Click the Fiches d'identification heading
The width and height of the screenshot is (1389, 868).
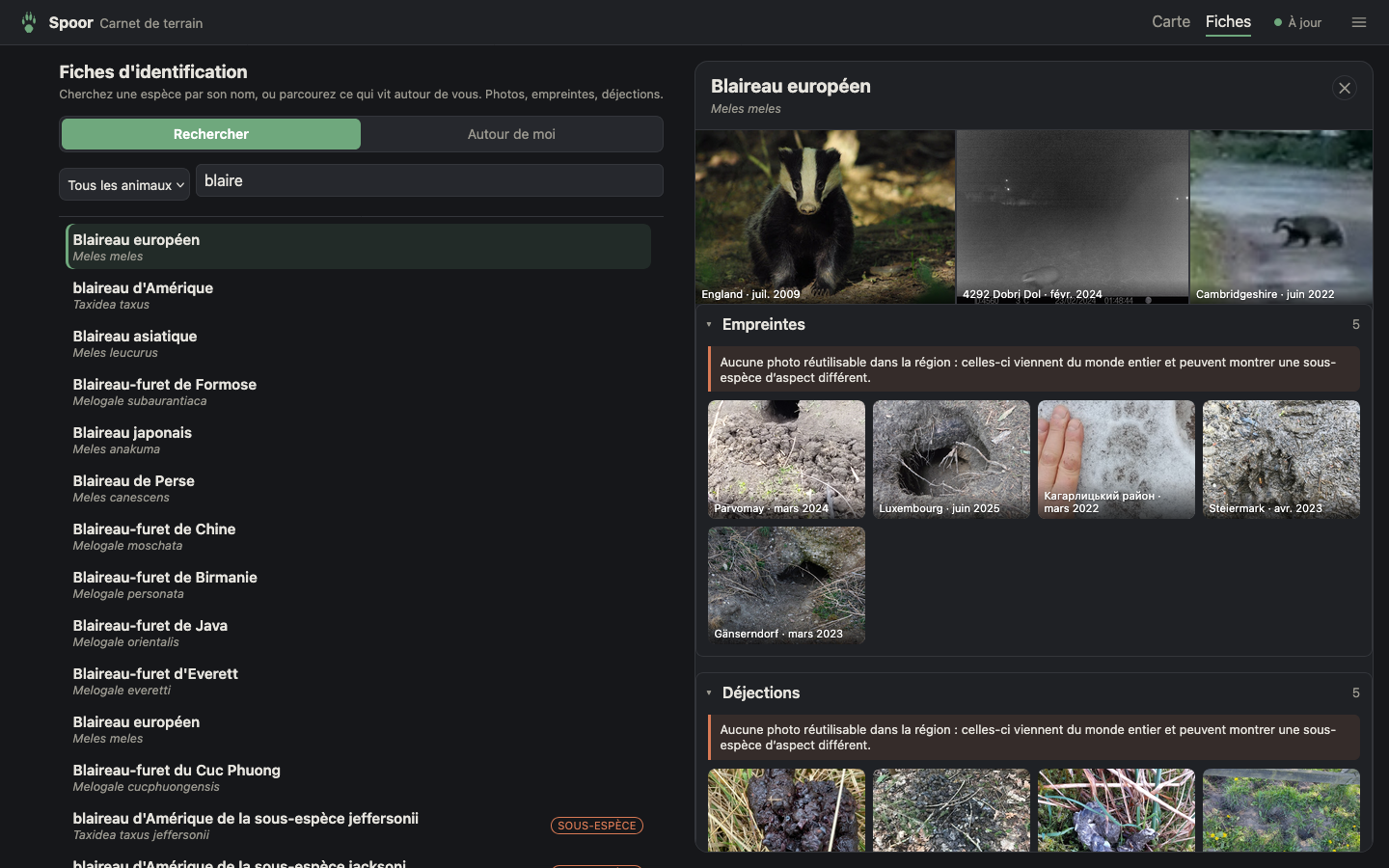(153, 71)
